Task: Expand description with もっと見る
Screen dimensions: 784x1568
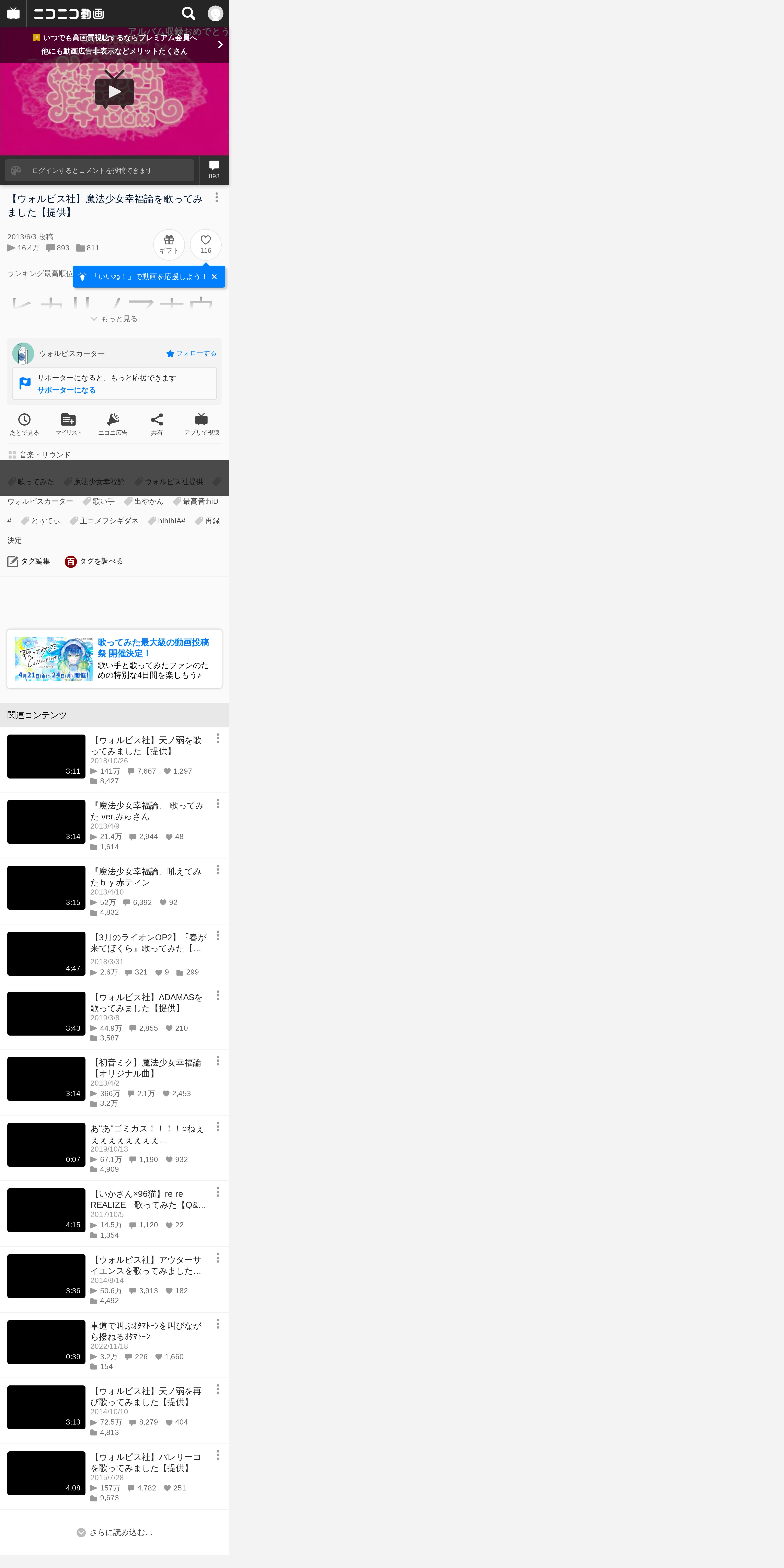Action: point(114,319)
